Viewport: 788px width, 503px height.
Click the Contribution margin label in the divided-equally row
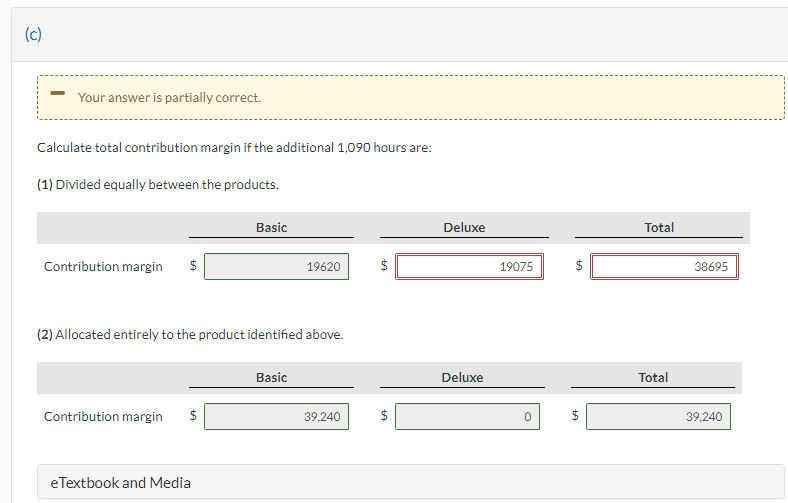[x=103, y=267]
